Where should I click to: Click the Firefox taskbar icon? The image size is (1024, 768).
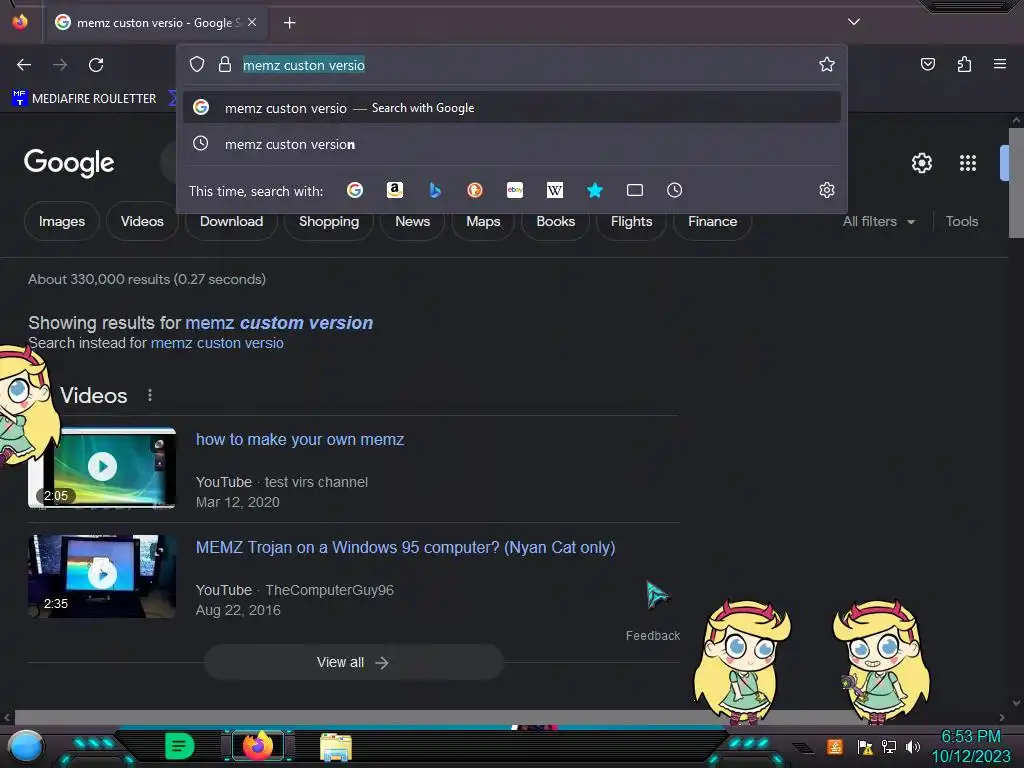point(257,746)
